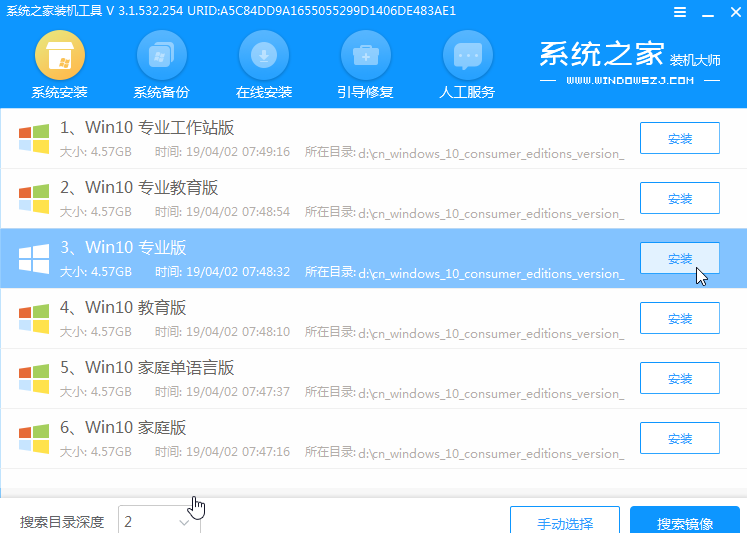Open the 在线安装 download icon

click(x=264, y=55)
